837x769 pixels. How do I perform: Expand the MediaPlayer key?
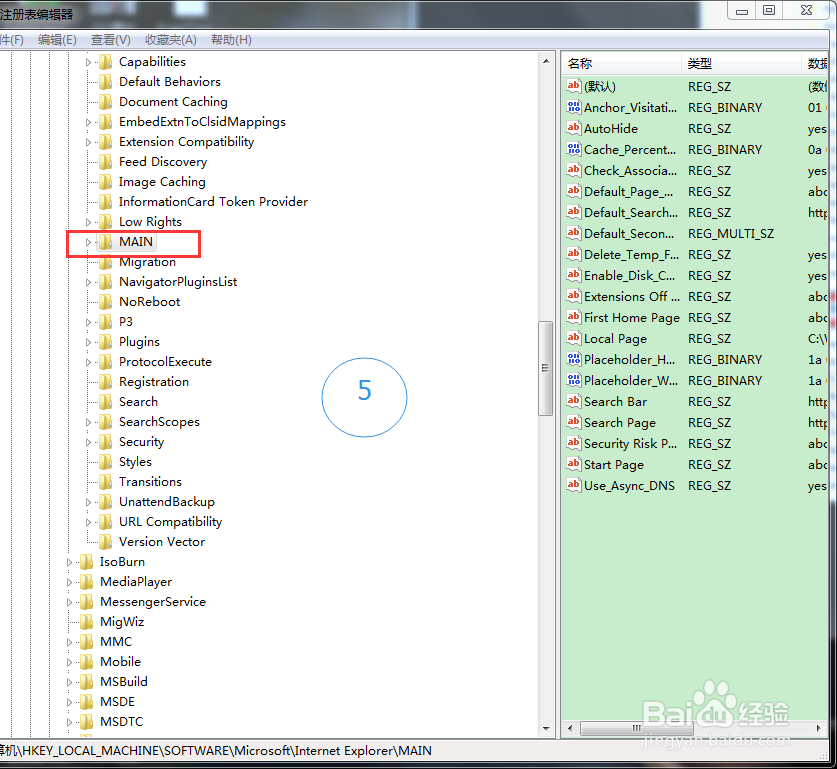[69, 582]
